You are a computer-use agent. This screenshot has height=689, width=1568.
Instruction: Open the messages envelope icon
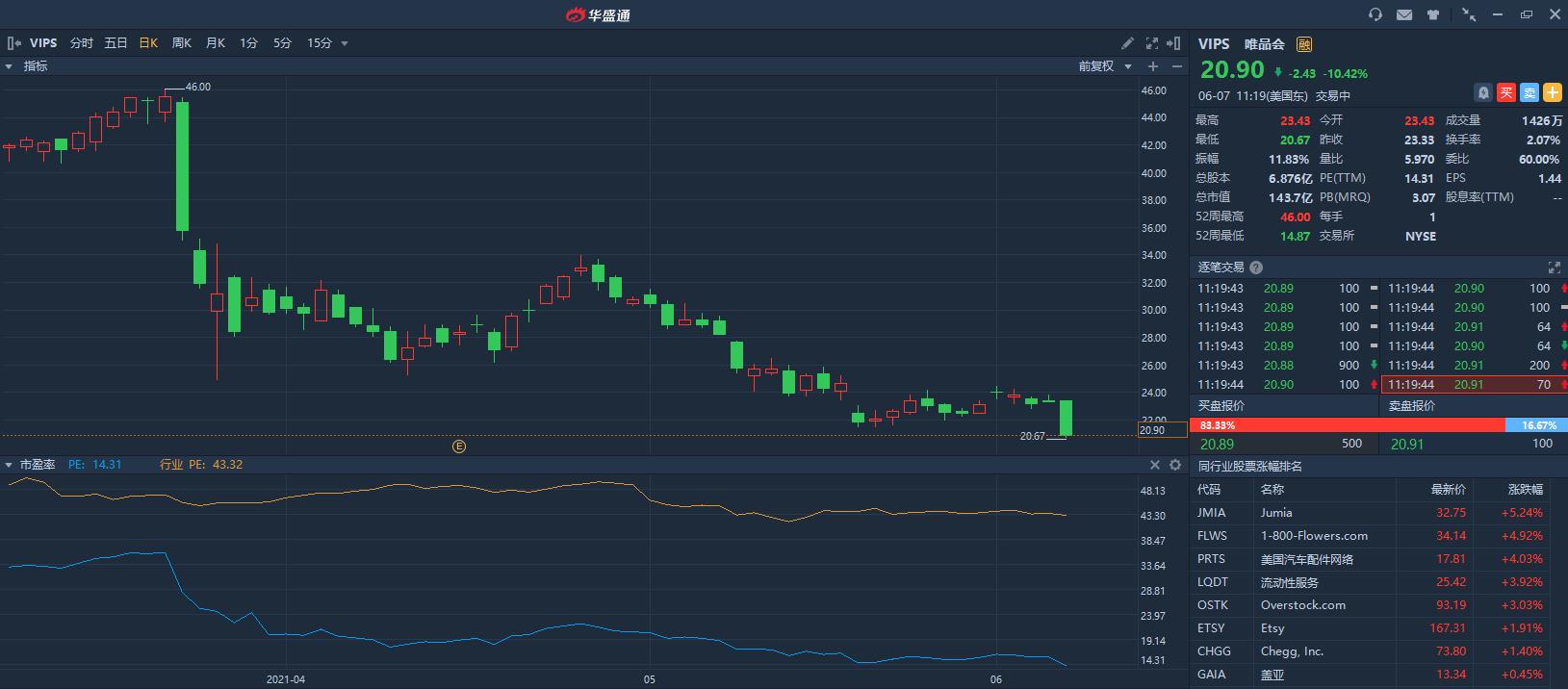pos(1404,14)
